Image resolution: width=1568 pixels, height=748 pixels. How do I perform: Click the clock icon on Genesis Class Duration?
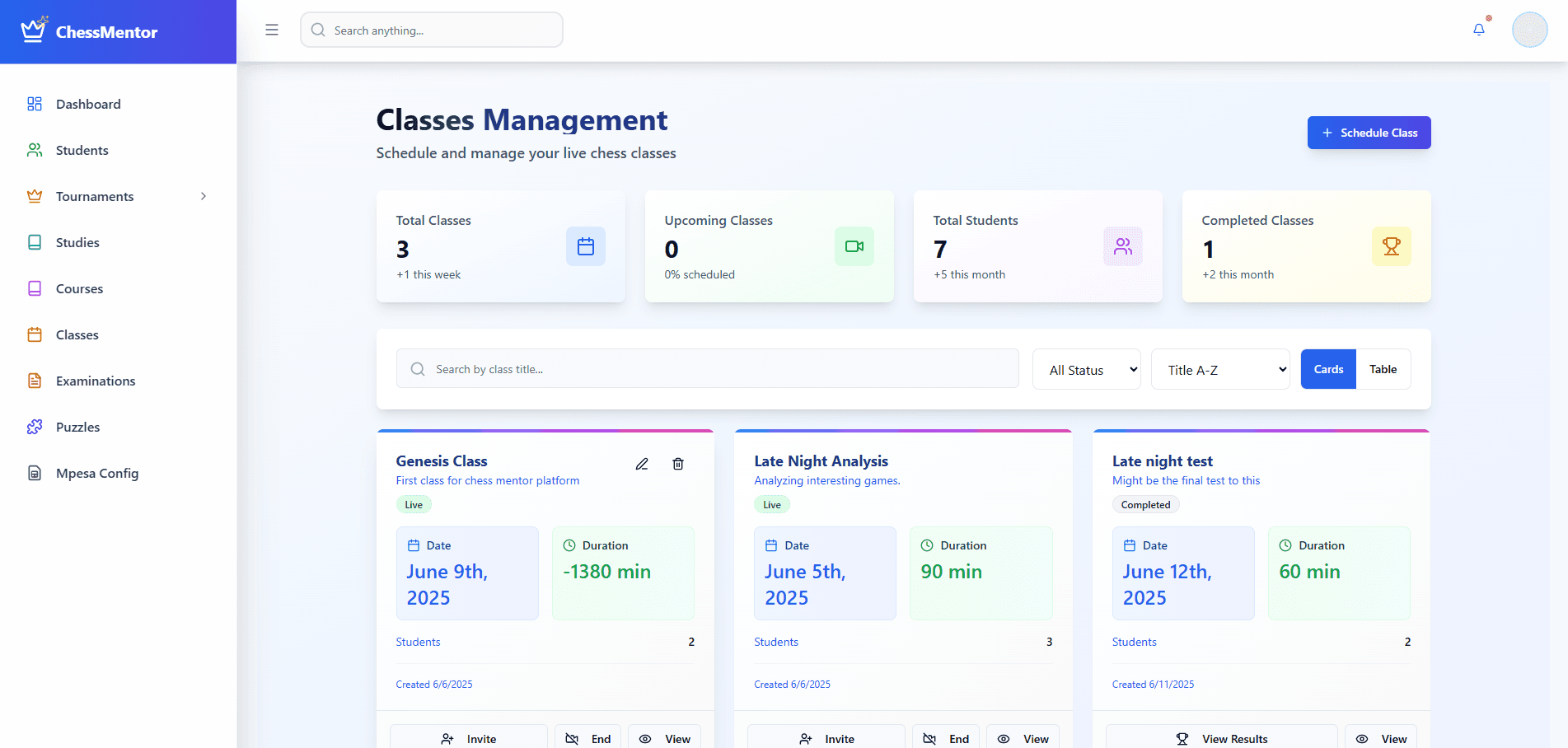click(569, 545)
